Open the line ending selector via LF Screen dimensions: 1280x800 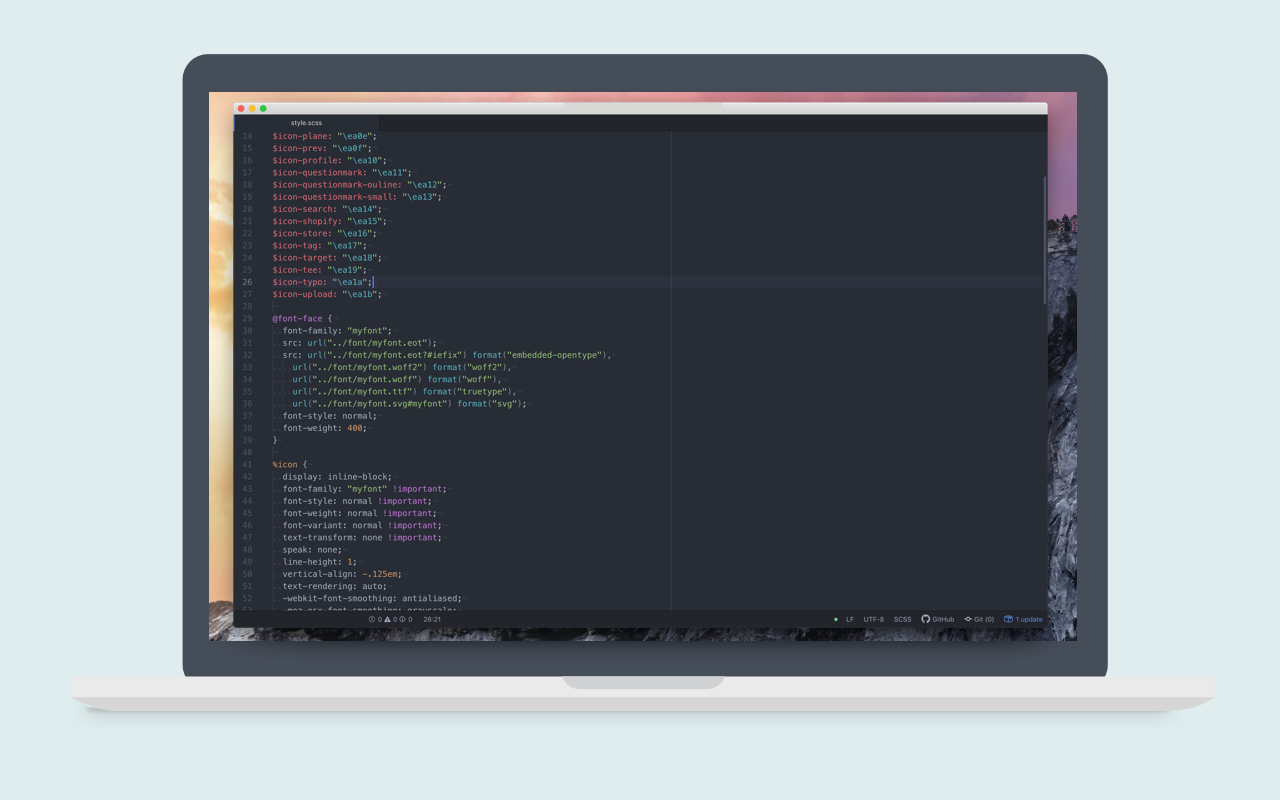[x=850, y=619]
